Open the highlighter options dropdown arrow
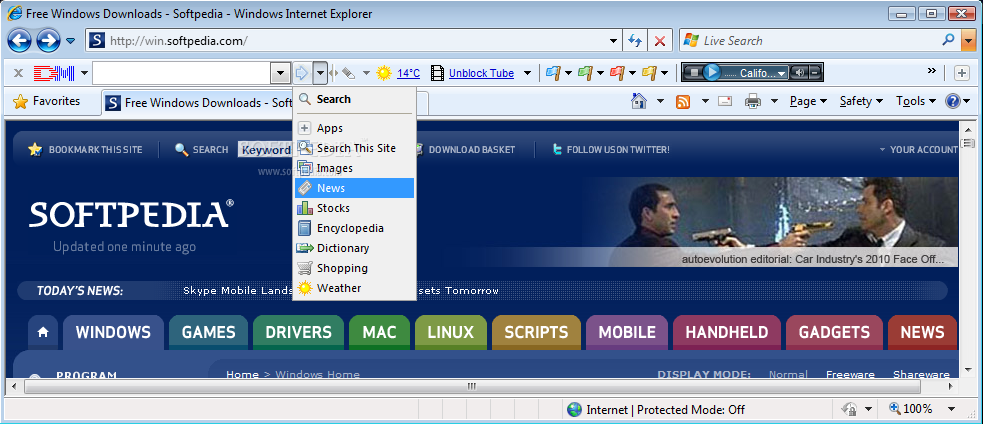Image resolution: width=983 pixels, height=424 pixels. 366,73
